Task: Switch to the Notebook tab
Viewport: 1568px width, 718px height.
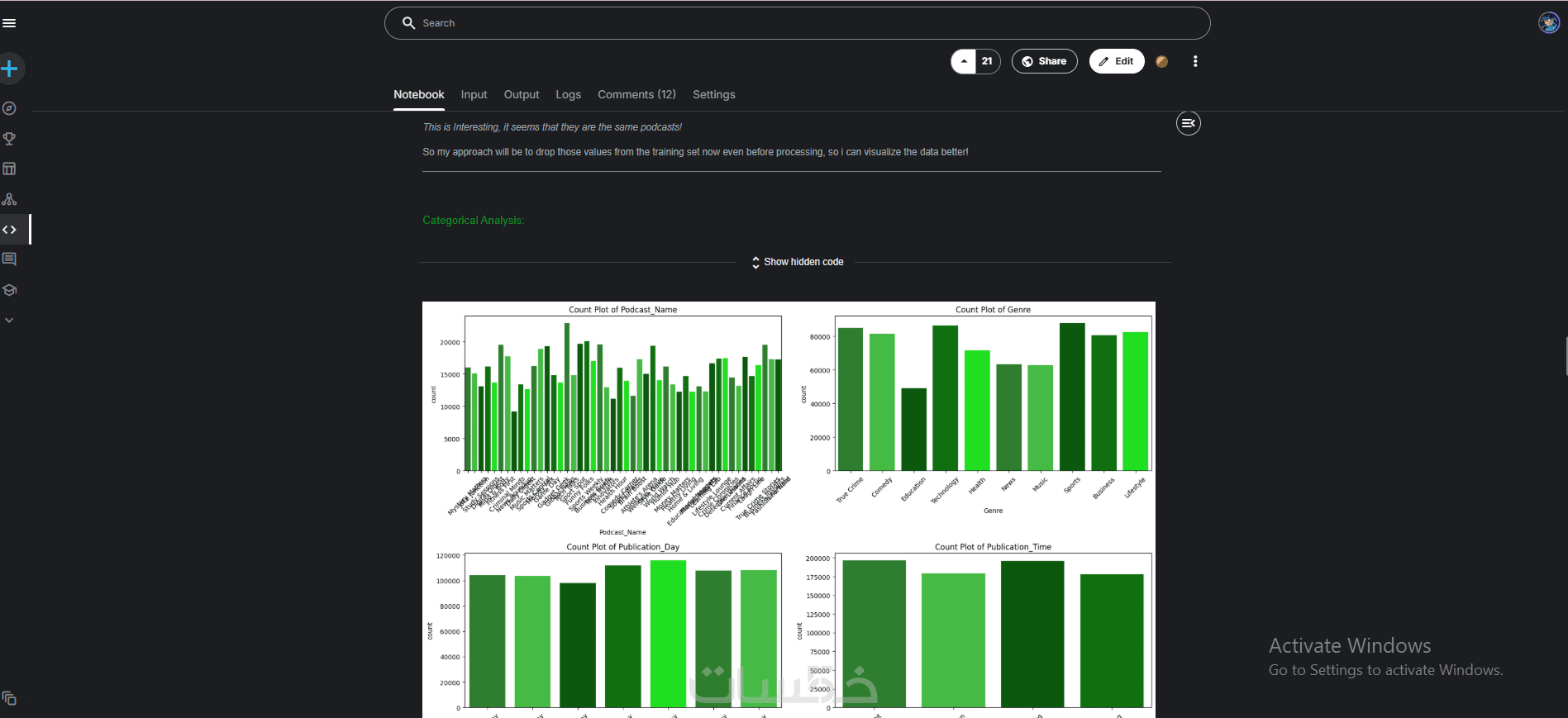Action: [x=419, y=94]
